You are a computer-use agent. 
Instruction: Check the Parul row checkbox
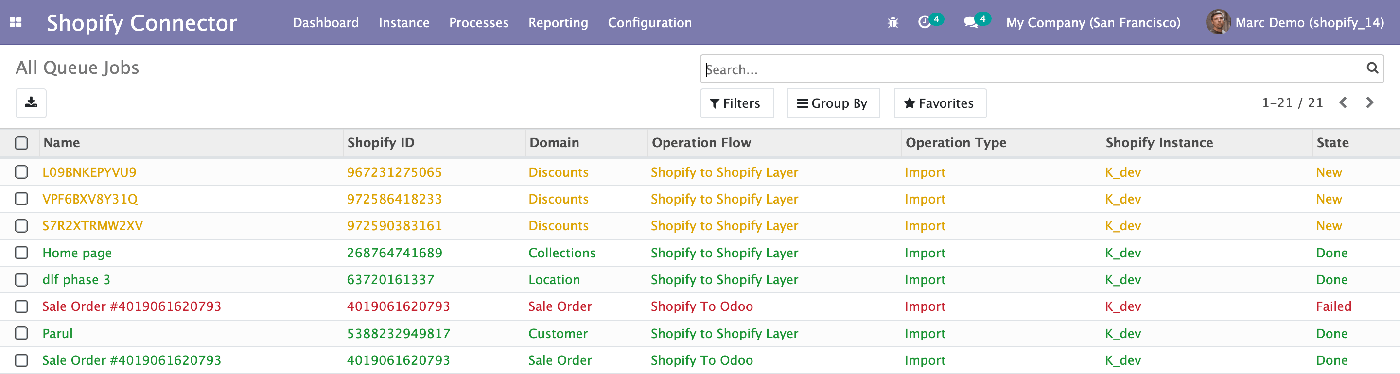click(21, 334)
